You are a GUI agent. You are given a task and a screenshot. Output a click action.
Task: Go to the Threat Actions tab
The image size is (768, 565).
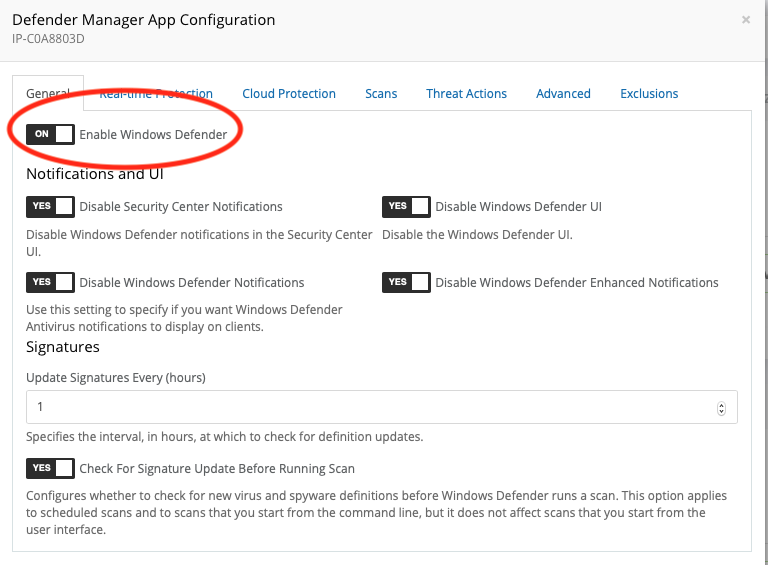[x=466, y=94]
